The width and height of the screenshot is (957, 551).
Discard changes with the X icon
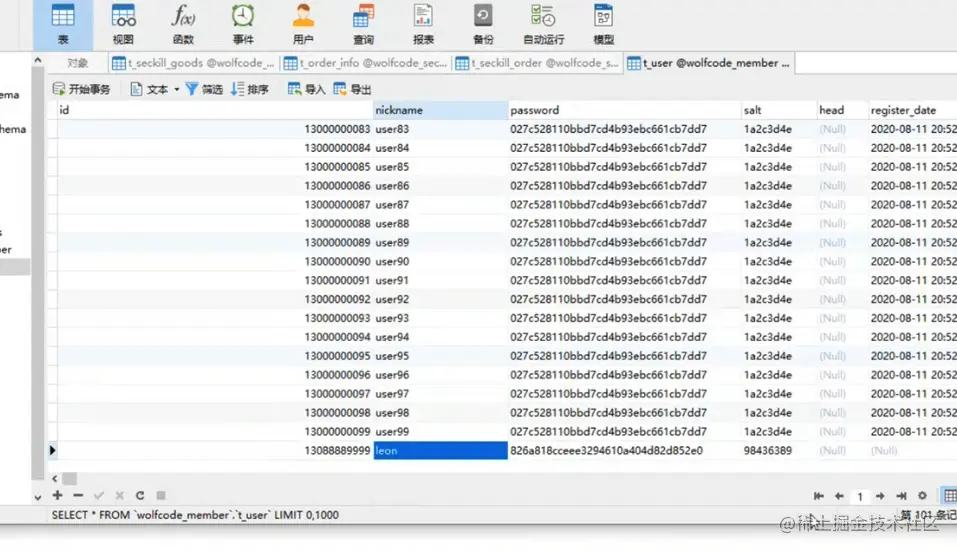coord(120,495)
